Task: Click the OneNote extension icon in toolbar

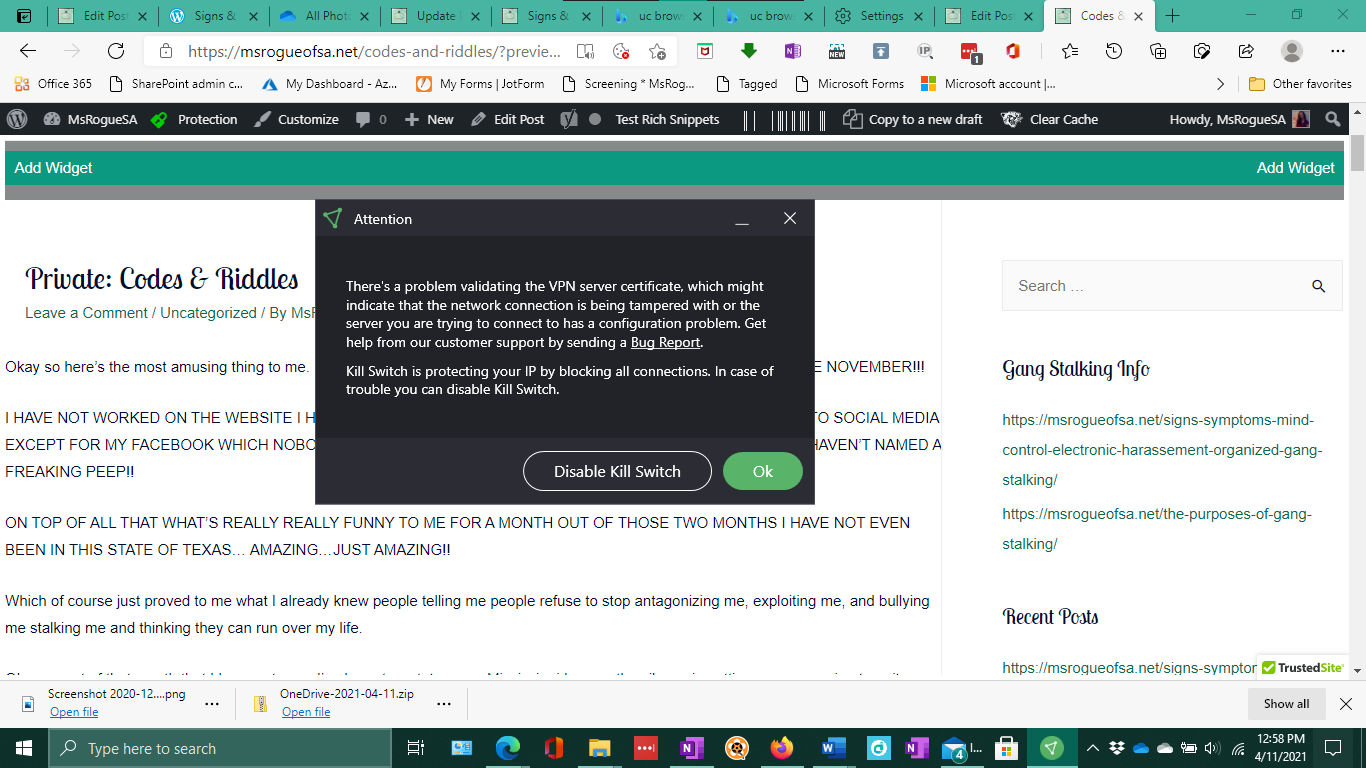Action: tap(793, 51)
